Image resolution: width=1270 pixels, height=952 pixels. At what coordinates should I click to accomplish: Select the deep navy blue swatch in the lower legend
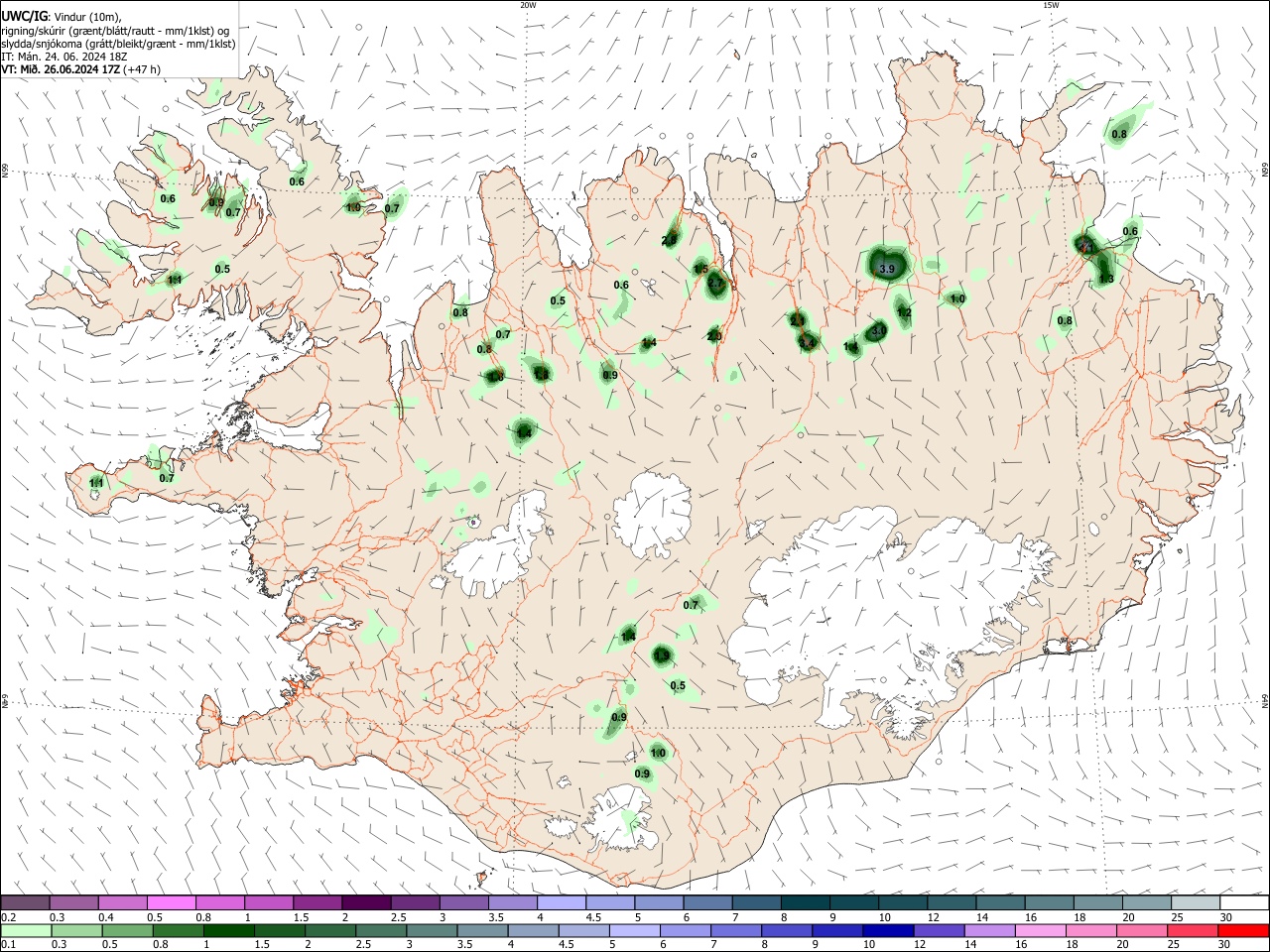(x=886, y=932)
